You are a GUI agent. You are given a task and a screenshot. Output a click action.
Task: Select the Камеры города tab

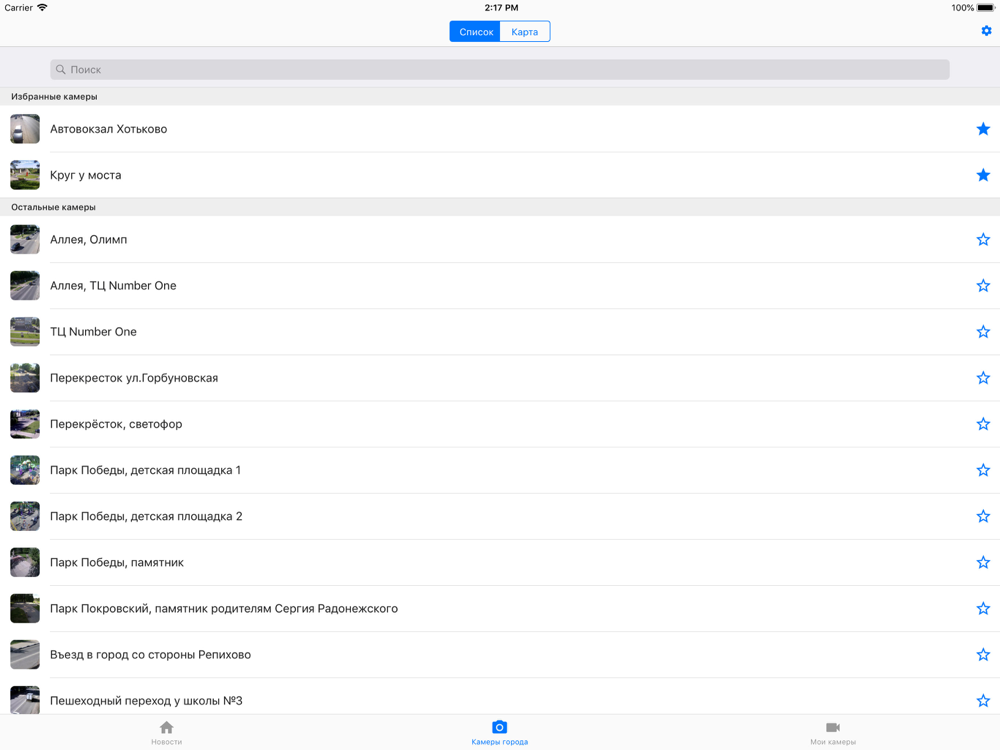pos(499,732)
